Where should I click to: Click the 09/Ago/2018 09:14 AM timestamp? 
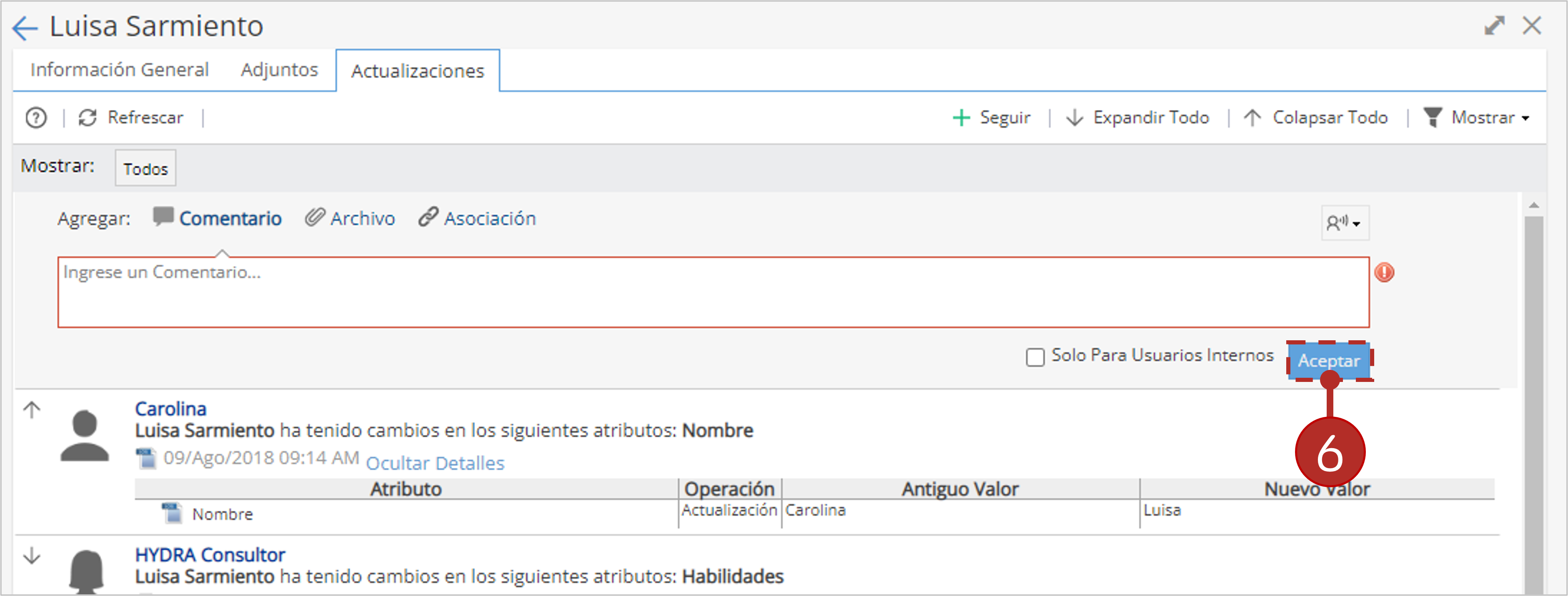click(261, 458)
